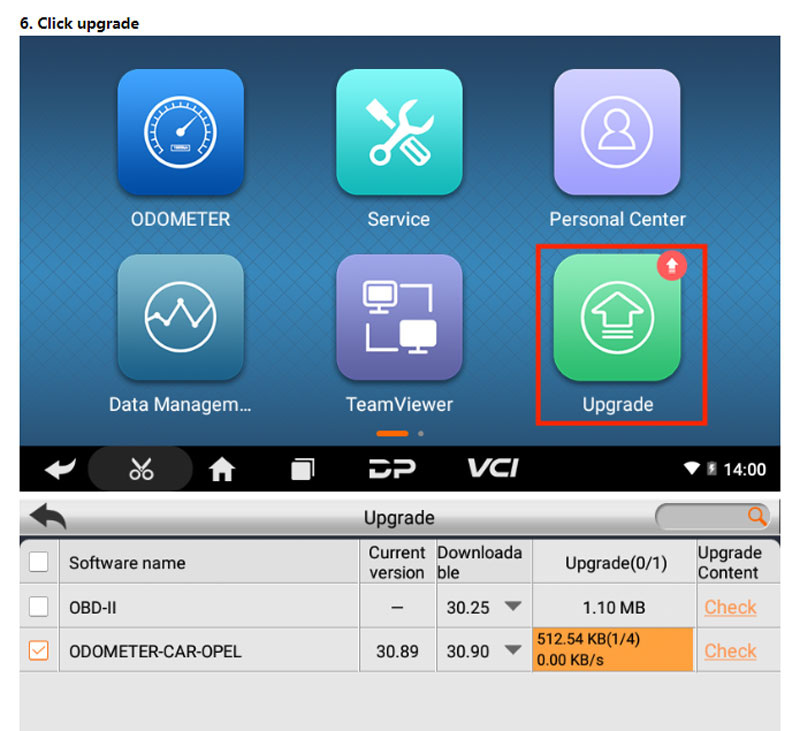Tap the scissors screenshot button
Viewport: 800px width, 731px height.
click(x=141, y=468)
